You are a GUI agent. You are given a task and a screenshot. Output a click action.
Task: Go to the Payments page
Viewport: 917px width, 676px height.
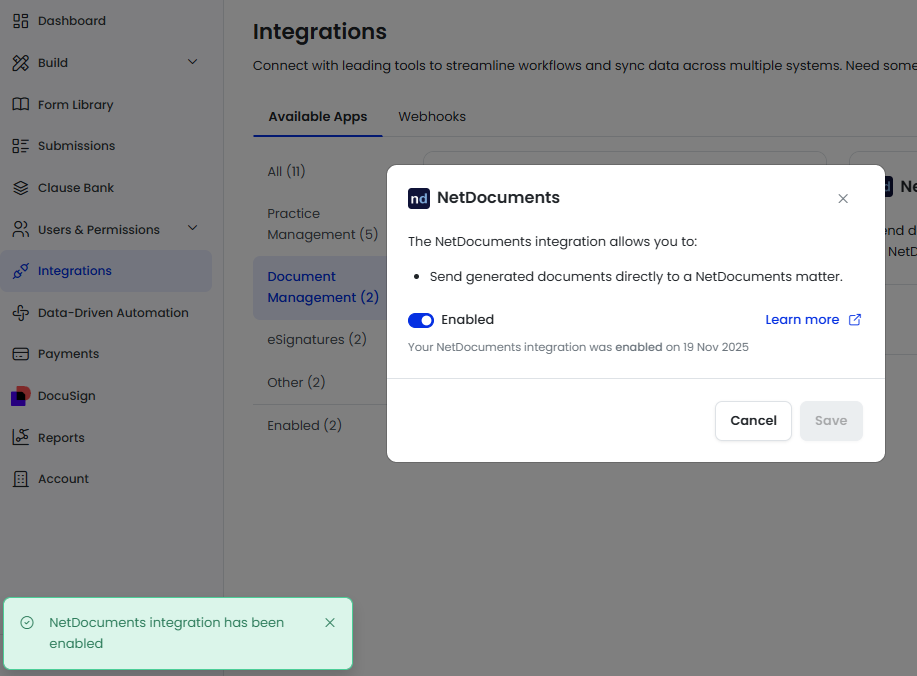click(x=68, y=354)
